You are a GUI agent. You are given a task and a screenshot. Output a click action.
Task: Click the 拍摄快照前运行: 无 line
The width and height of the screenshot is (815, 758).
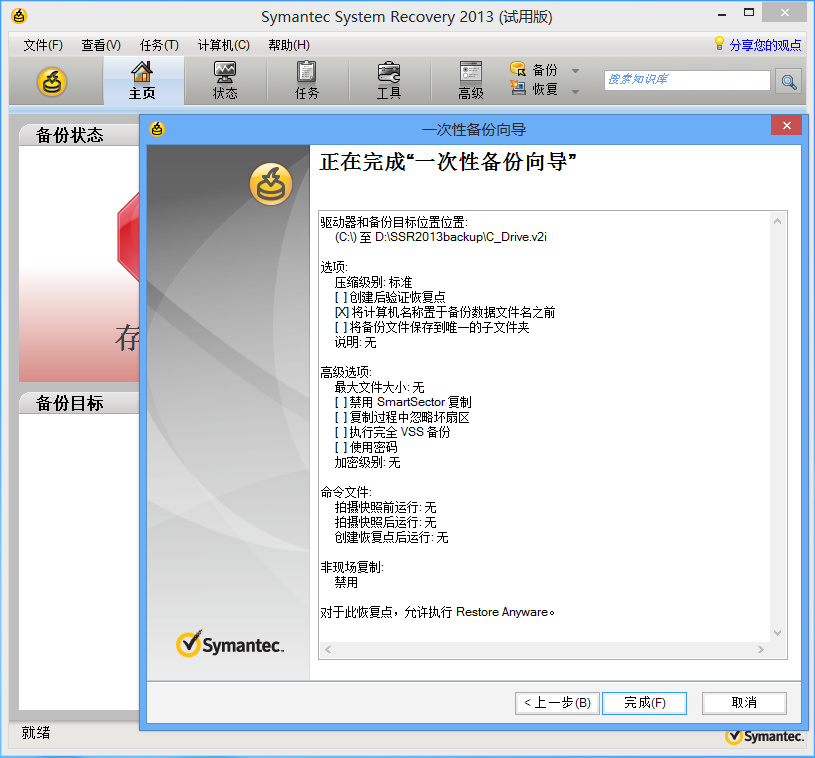[385, 507]
